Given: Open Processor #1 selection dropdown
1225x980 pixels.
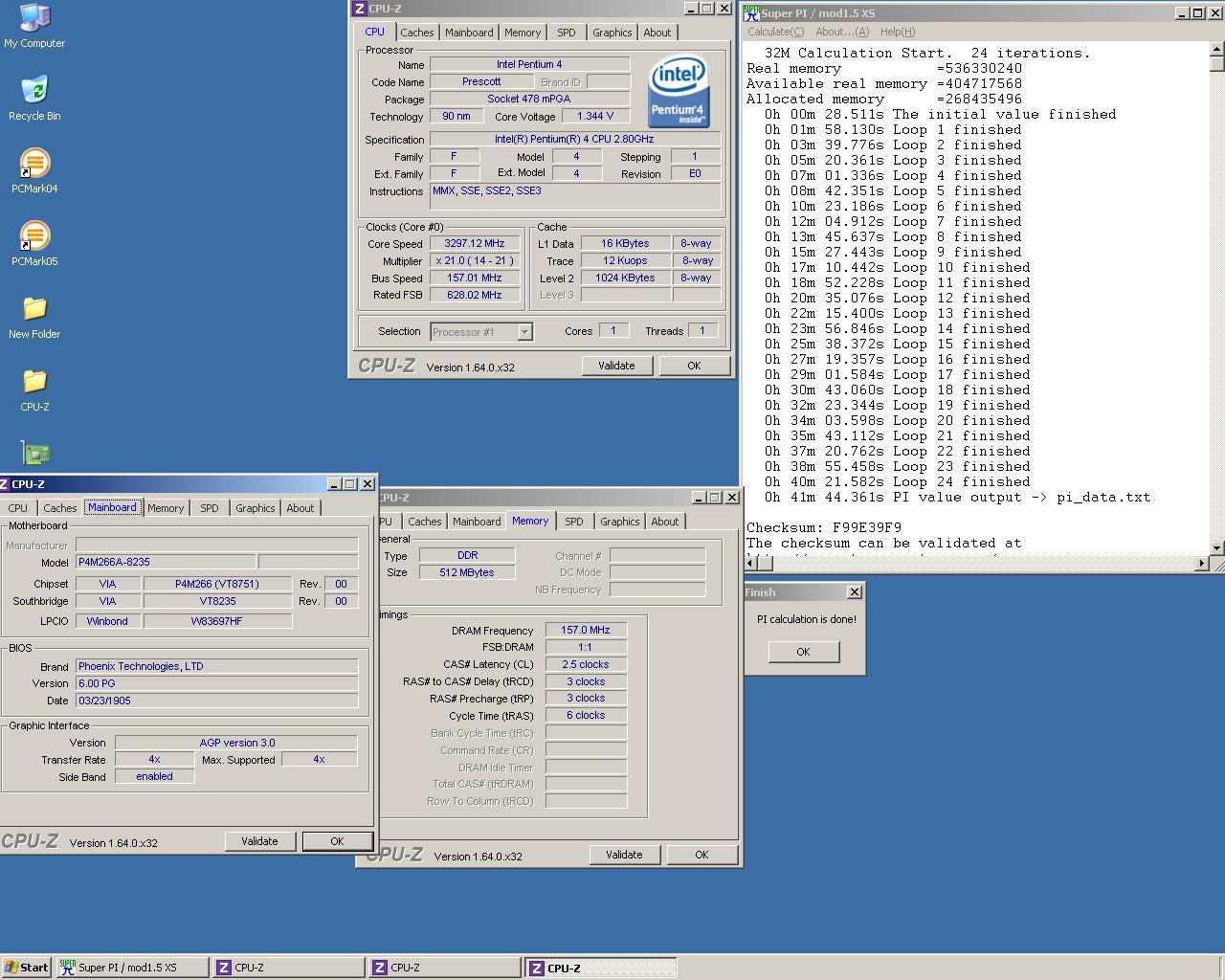Looking at the screenshot, I should (524, 332).
